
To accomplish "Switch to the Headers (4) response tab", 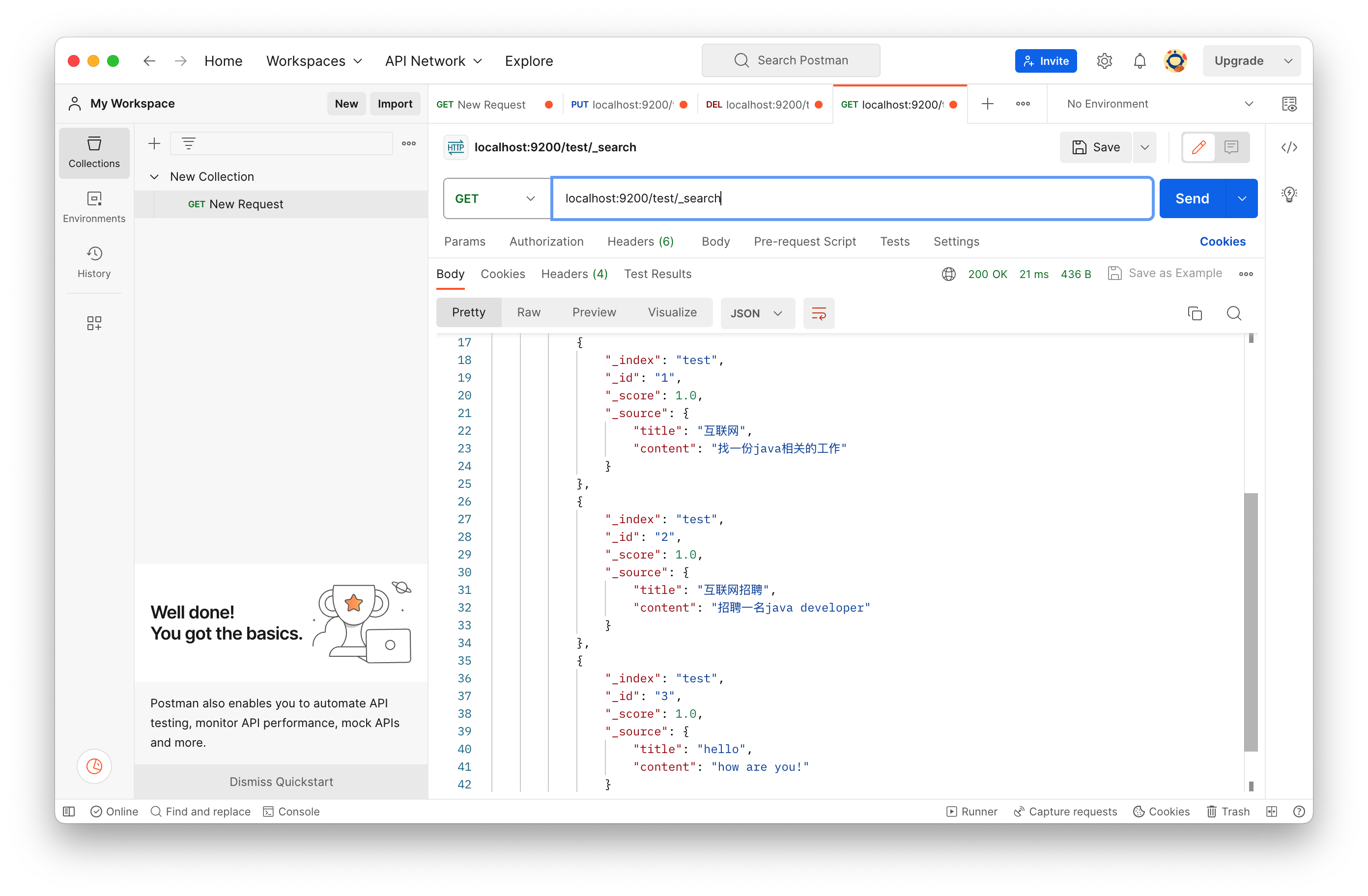I will coord(574,273).
